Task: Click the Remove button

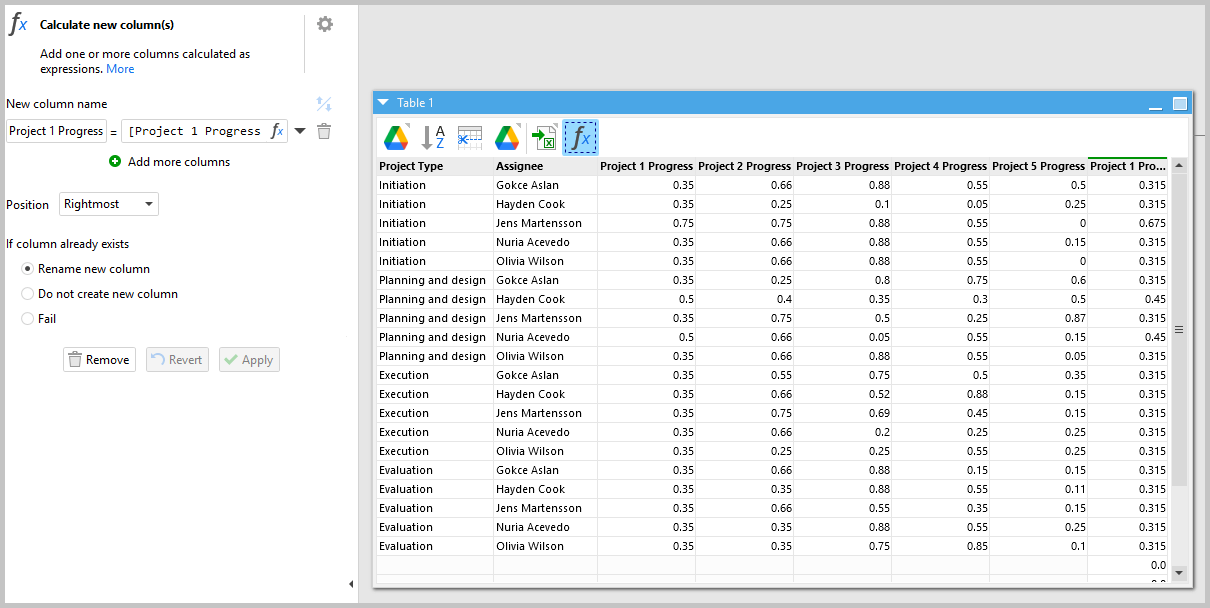Action: click(x=99, y=360)
